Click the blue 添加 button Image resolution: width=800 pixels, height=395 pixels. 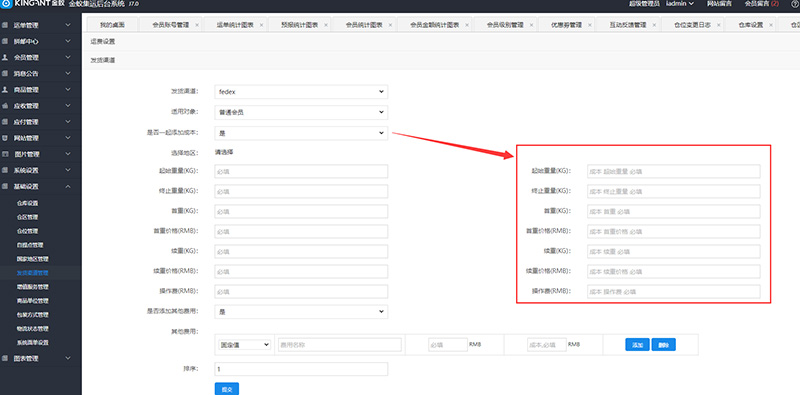(637, 345)
